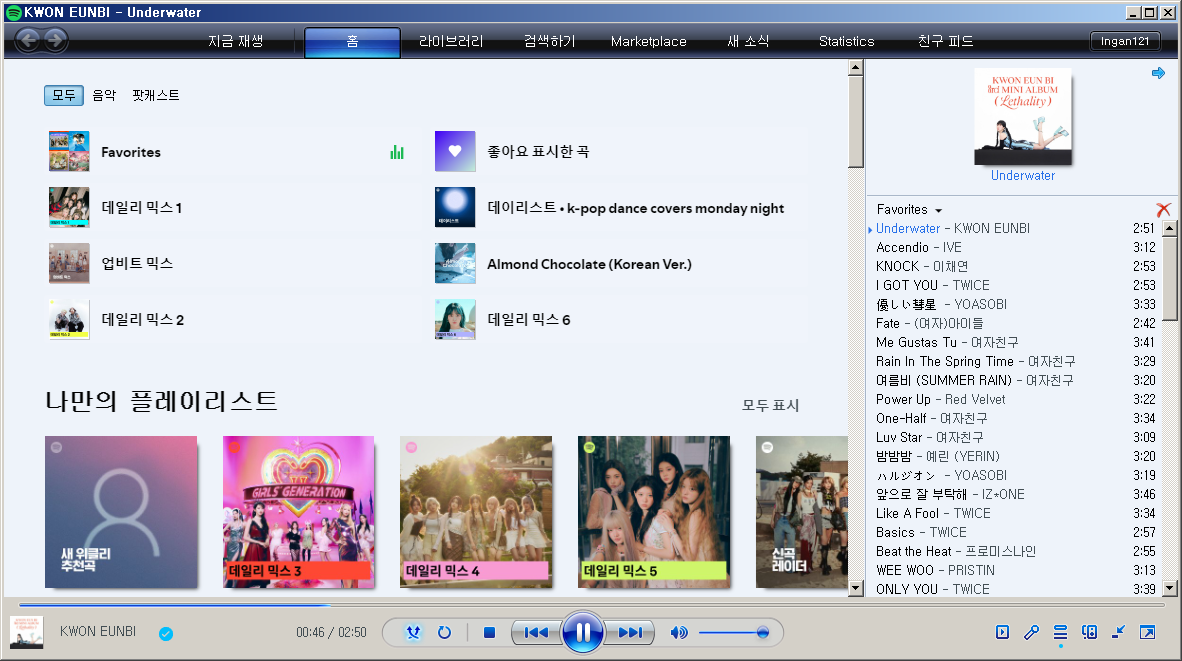
Task: Click the Spotify logo in title bar
Action: pos(14,12)
